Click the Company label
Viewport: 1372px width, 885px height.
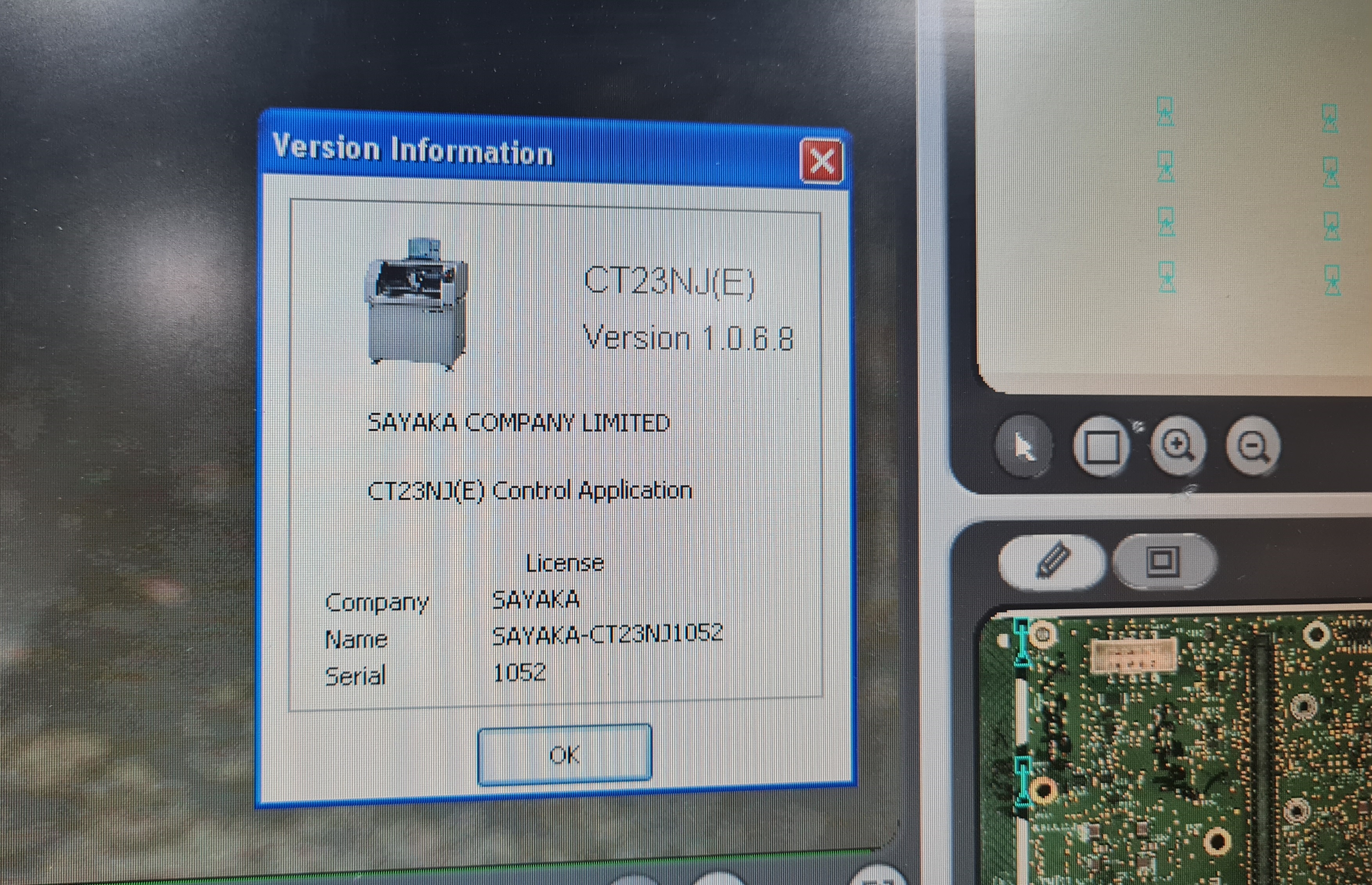pyautogui.click(x=377, y=602)
